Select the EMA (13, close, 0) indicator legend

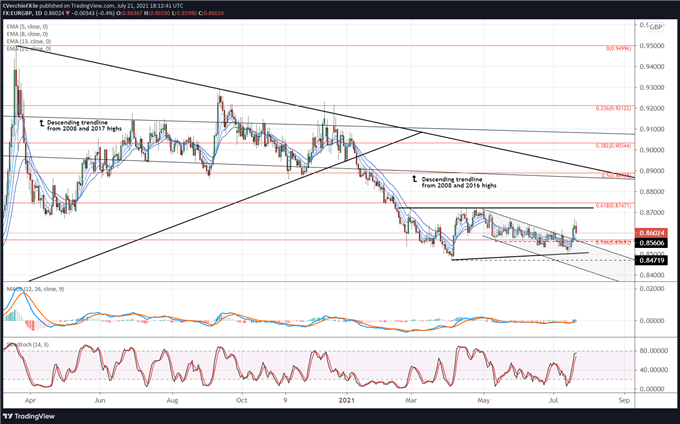point(29,41)
